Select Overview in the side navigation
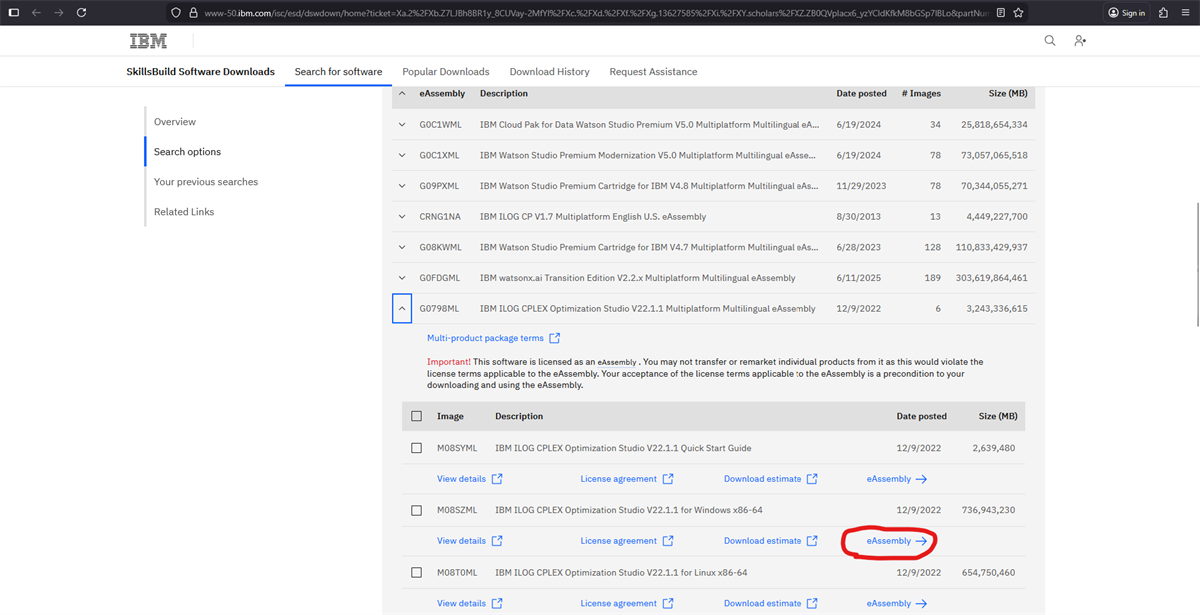The image size is (1200, 615). pyautogui.click(x=175, y=122)
